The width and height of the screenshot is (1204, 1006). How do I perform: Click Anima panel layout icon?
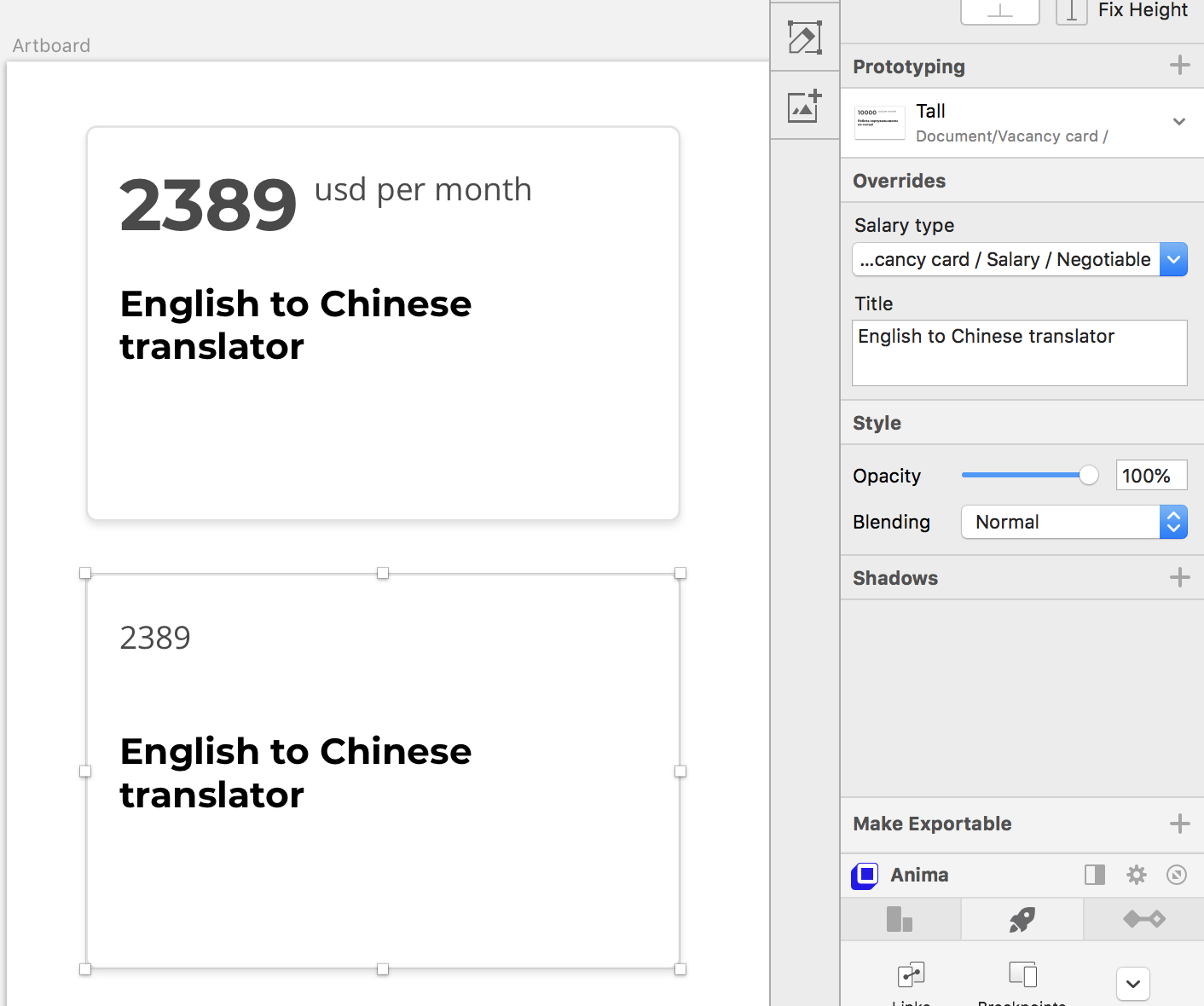point(1095,875)
